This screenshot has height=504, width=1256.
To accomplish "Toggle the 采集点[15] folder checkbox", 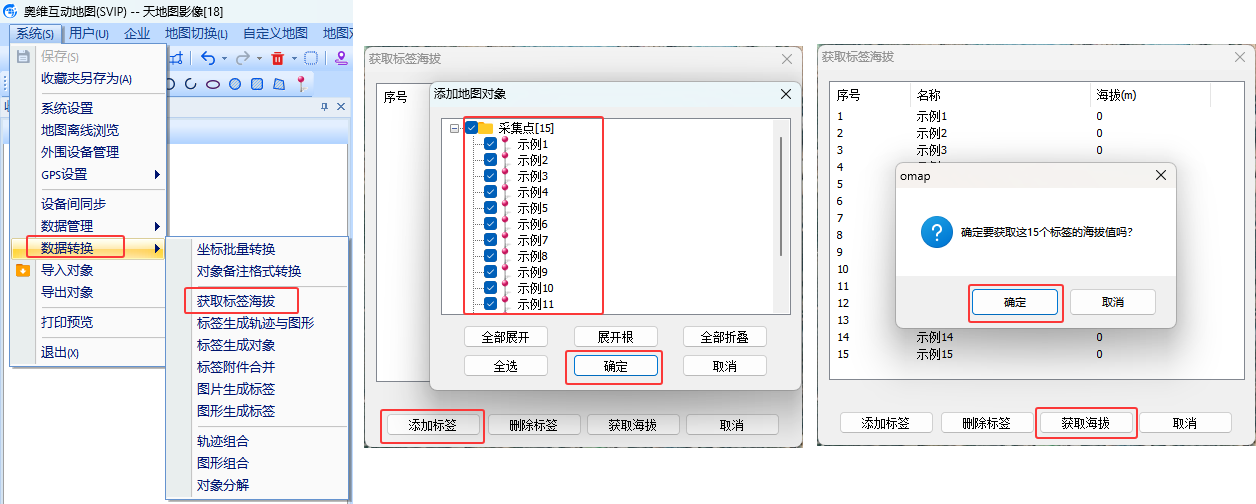I will pos(471,128).
